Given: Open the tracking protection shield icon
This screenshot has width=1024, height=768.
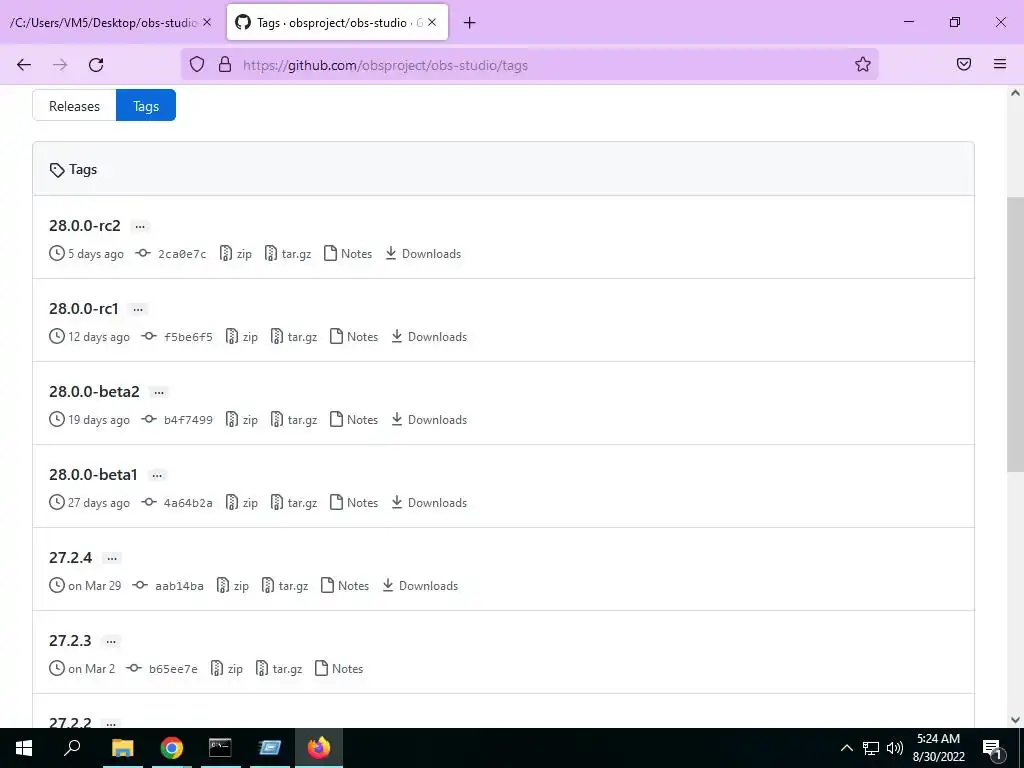Looking at the screenshot, I should [197, 64].
